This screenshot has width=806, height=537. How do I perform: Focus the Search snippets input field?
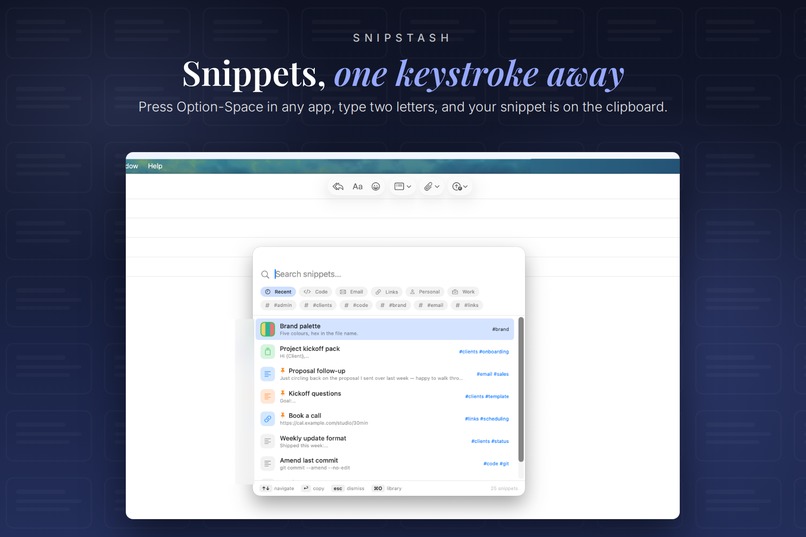coord(396,274)
